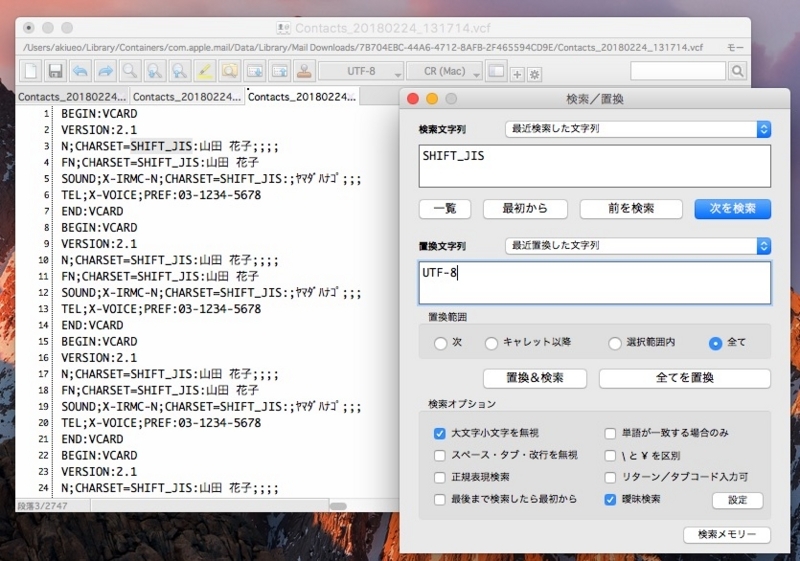Click the rubber stamp icon

click(305, 71)
